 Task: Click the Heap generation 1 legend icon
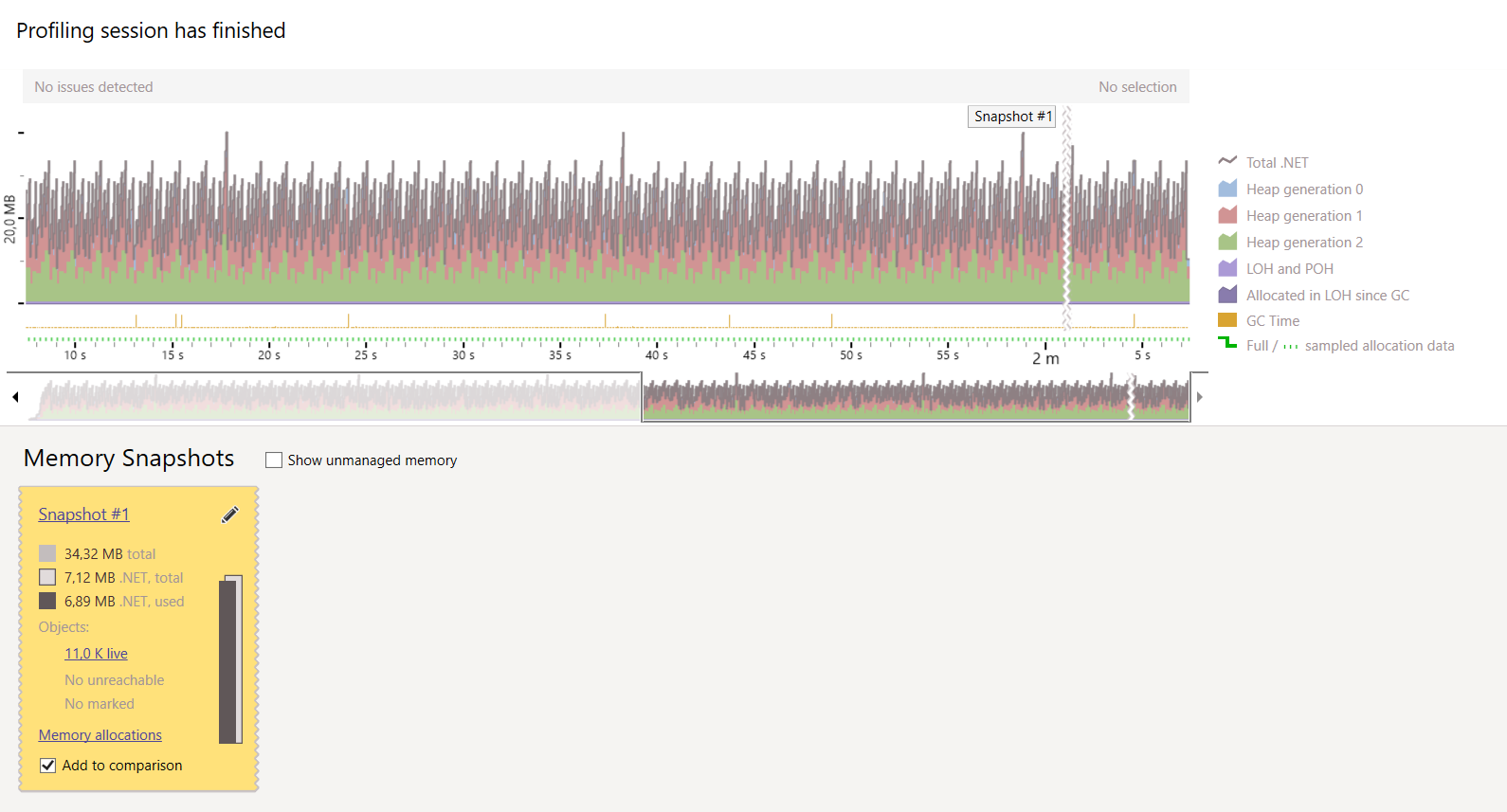(x=1227, y=215)
